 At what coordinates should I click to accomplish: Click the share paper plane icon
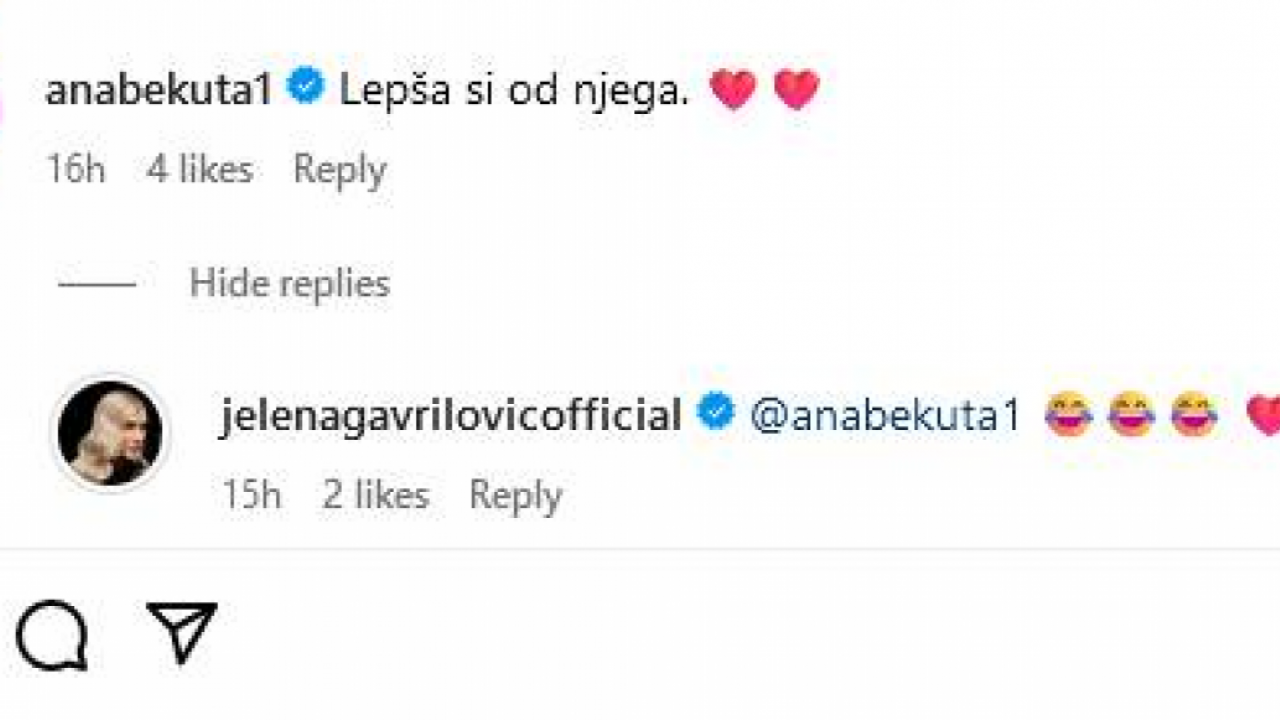pyautogui.click(x=181, y=632)
